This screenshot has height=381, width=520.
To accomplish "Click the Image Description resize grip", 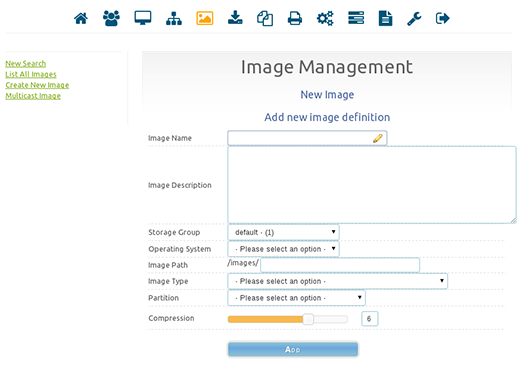I will click(513, 220).
